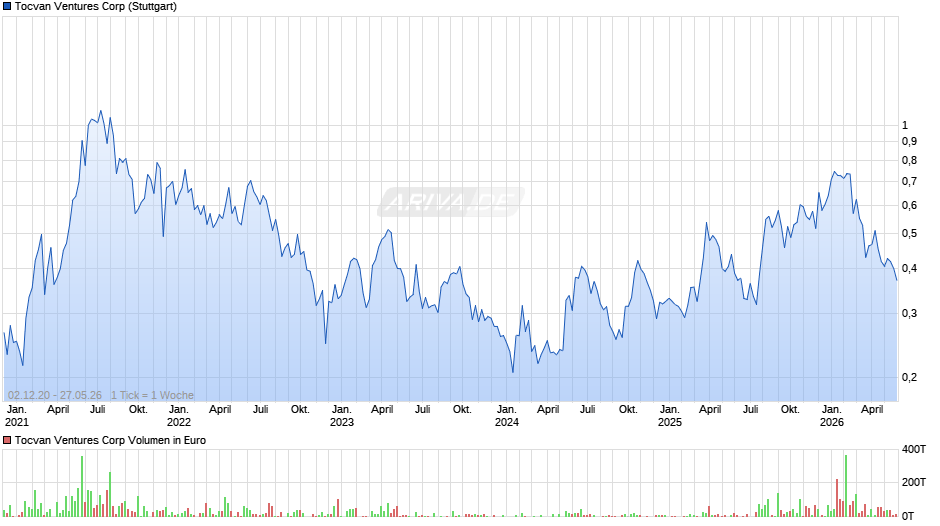Image resolution: width=940 pixels, height=526 pixels.
Task: Click the 2026 year label on the time axis
Action: click(832, 422)
